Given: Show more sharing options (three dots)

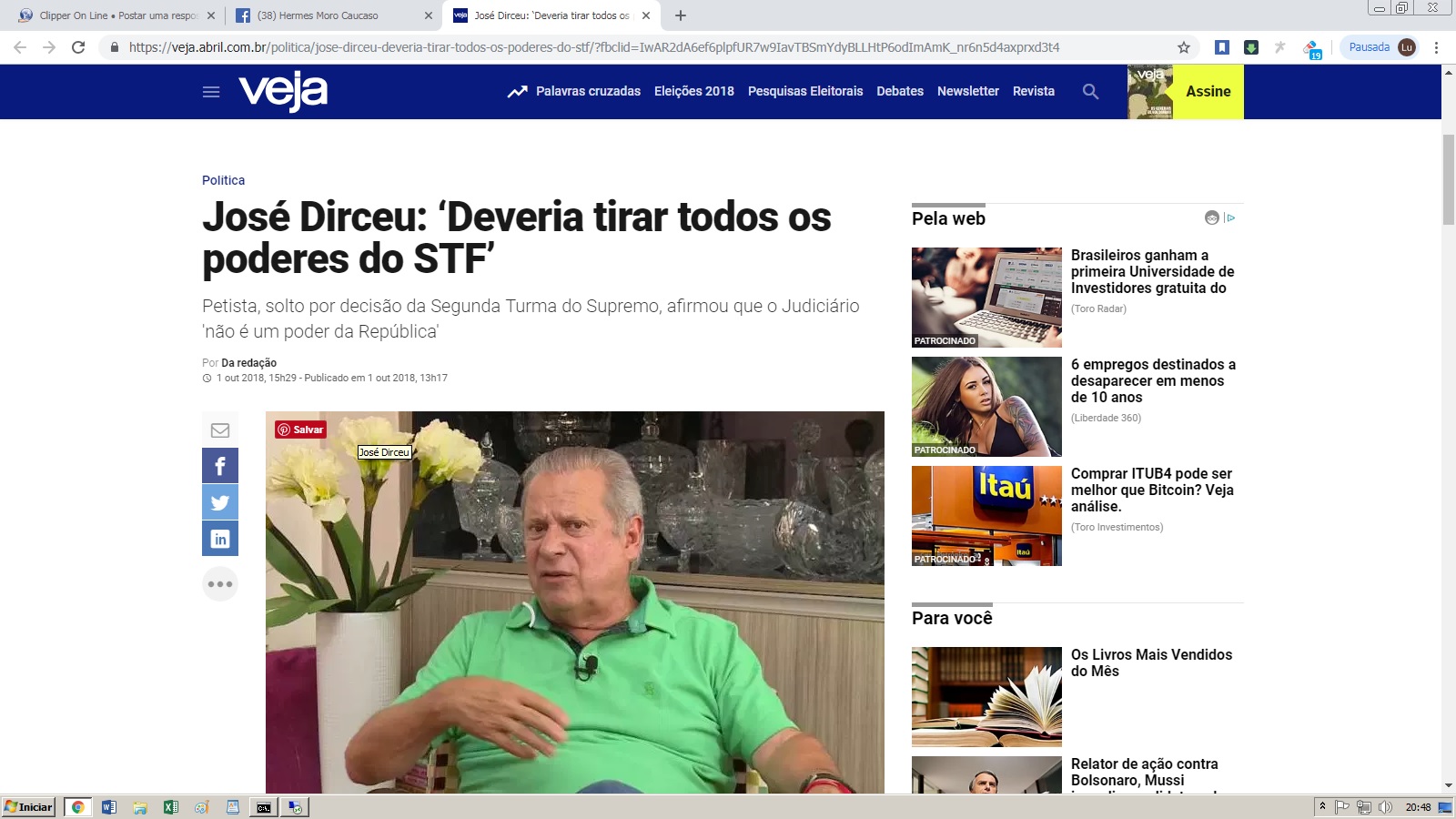Looking at the screenshot, I should click(x=220, y=584).
